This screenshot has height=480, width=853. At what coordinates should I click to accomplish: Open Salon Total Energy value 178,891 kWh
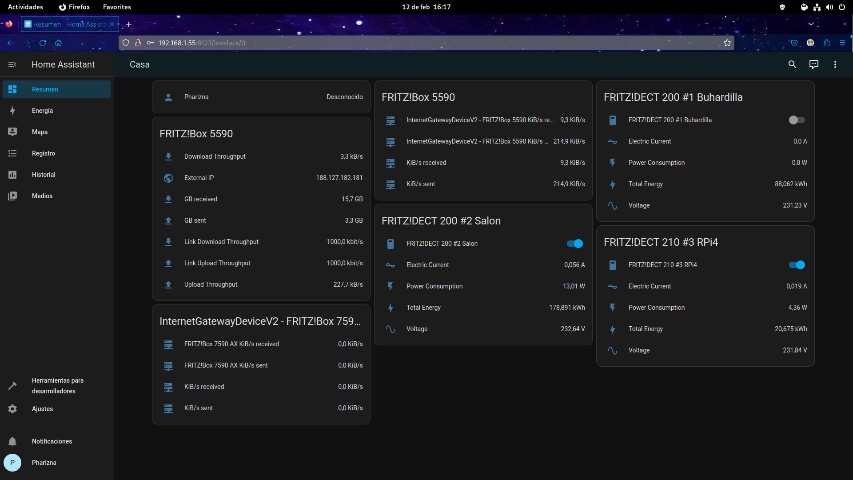point(567,307)
